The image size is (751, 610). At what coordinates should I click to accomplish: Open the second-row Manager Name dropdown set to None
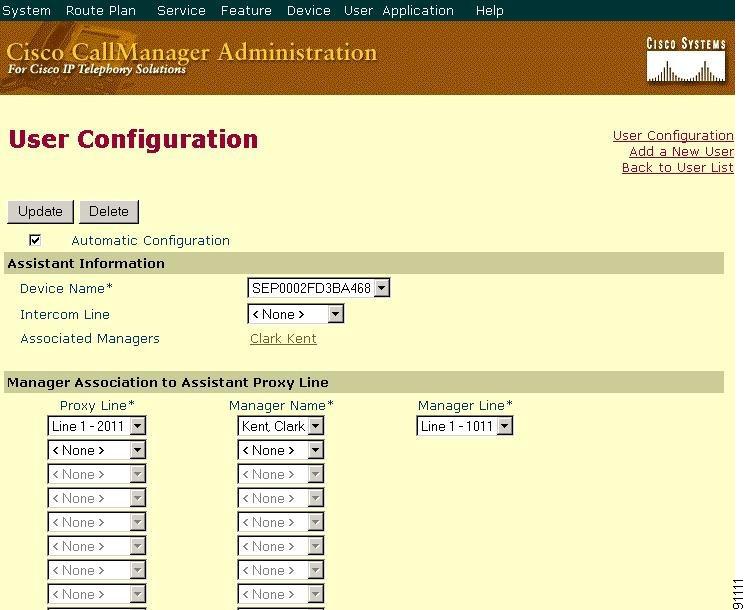tap(281, 450)
